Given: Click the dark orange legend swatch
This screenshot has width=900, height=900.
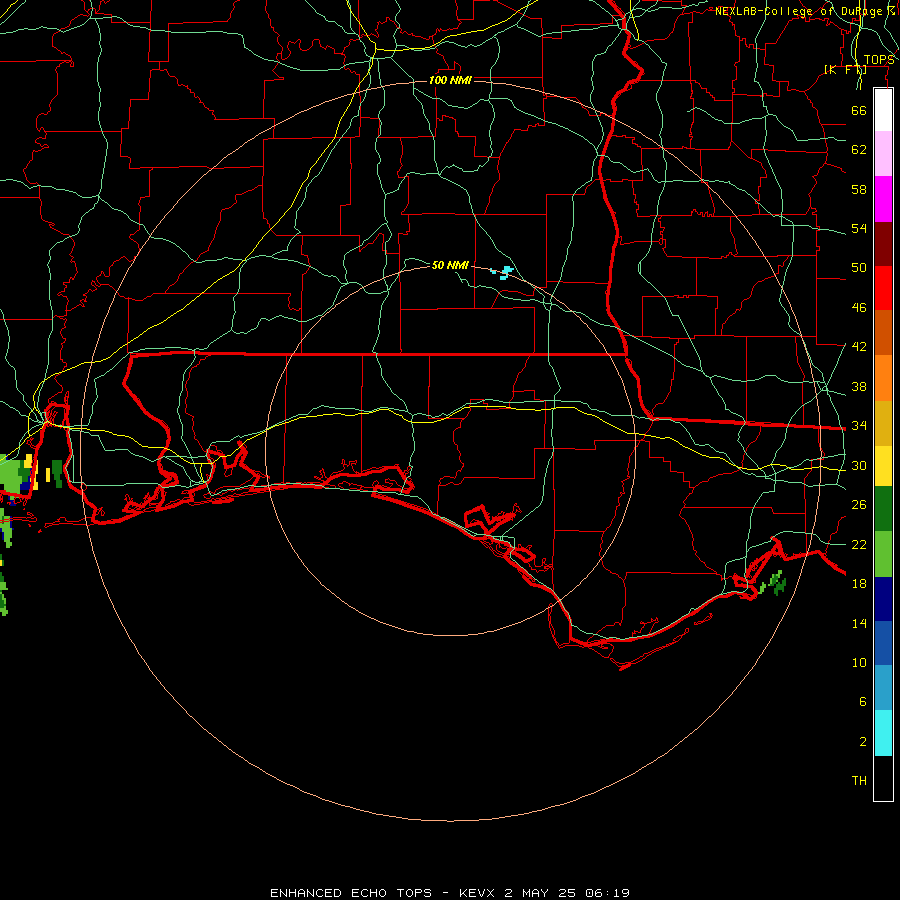Looking at the screenshot, I should pos(883,332).
